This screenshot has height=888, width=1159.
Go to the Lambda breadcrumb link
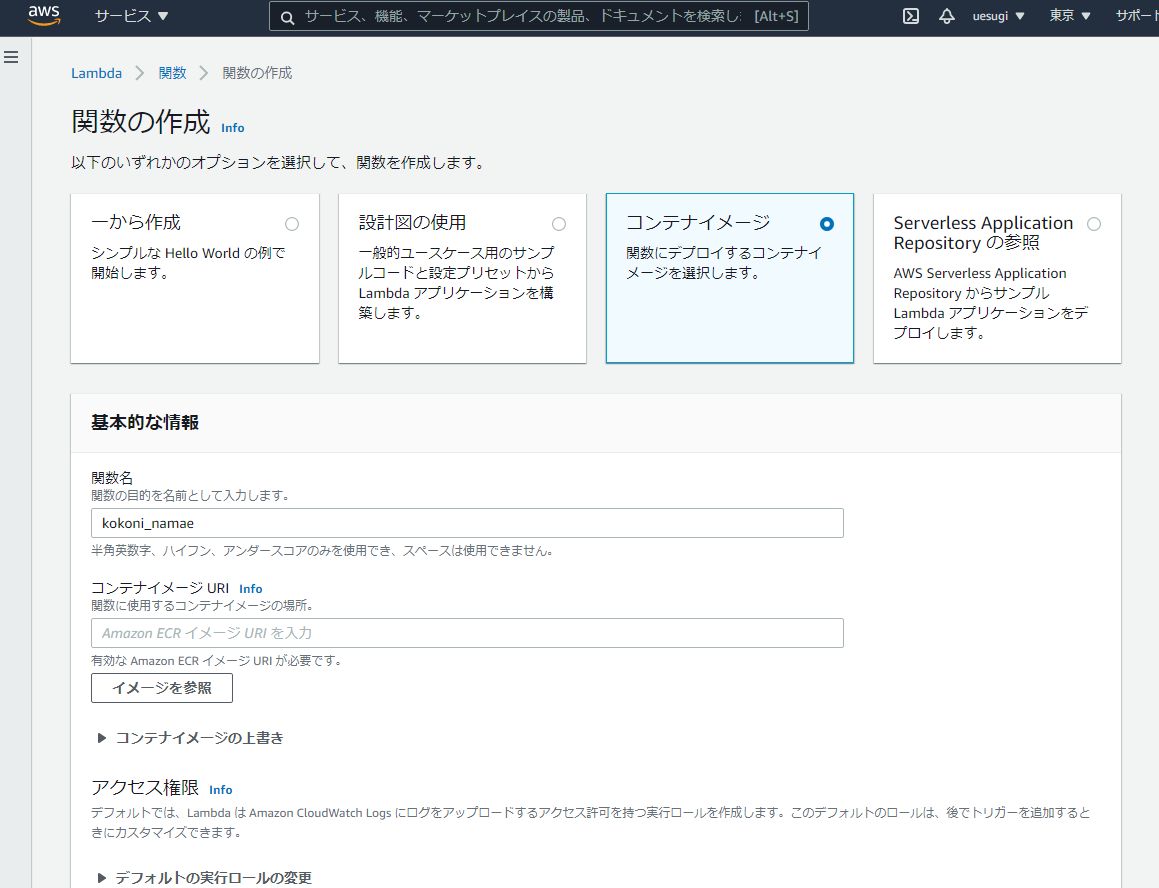tap(96, 73)
